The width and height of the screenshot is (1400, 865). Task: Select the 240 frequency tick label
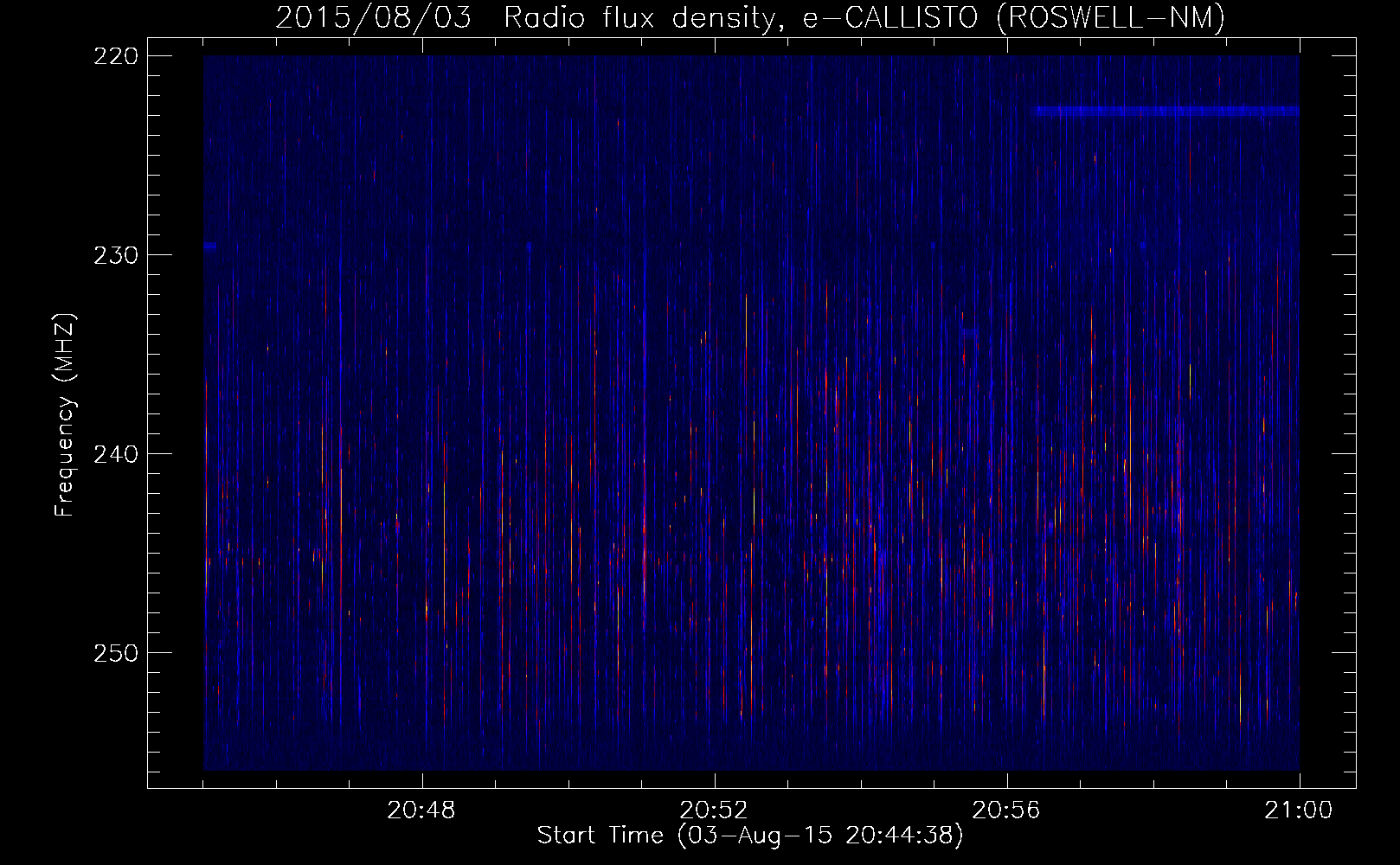[115, 454]
